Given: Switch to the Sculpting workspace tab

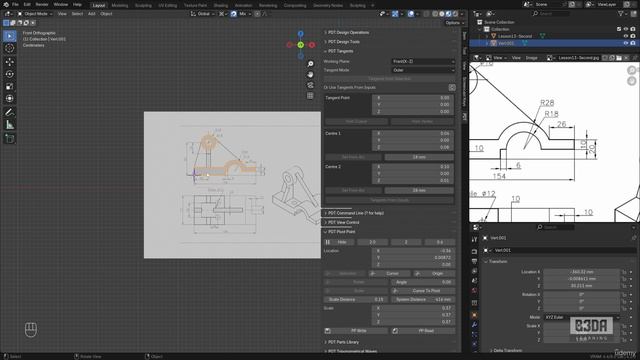Looking at the screenshot, I should [x=143, y=5].
